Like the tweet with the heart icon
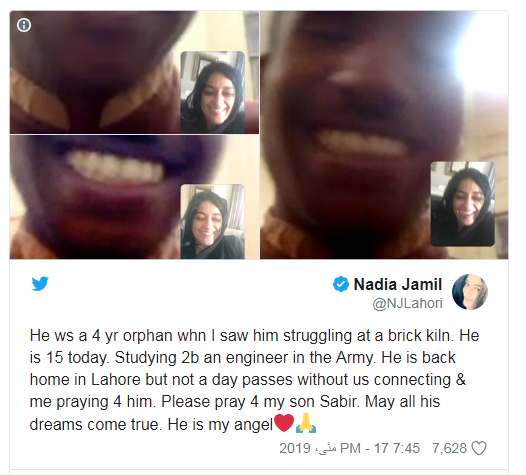Viewport: 526px width, 475px height. (x=479, y=448)
